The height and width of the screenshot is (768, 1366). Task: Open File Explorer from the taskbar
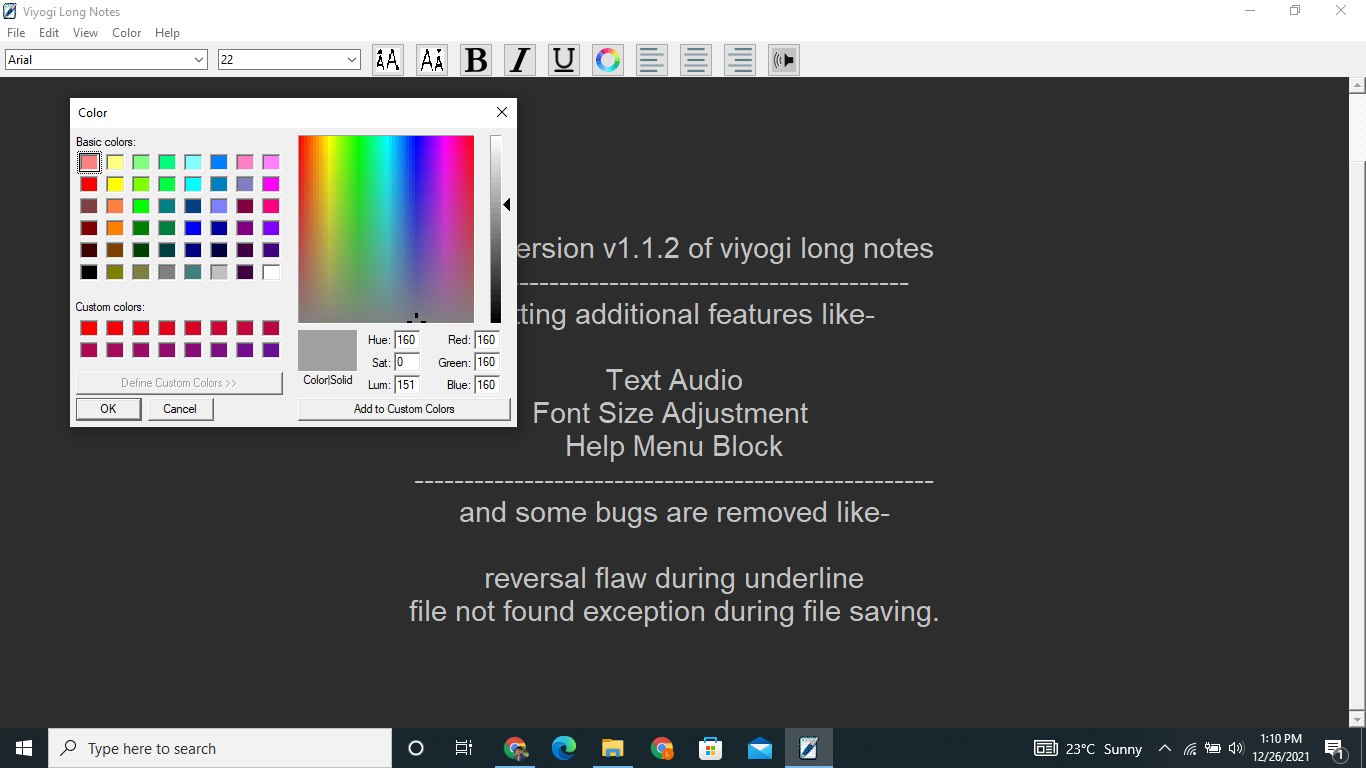click(x=613, y=748)
